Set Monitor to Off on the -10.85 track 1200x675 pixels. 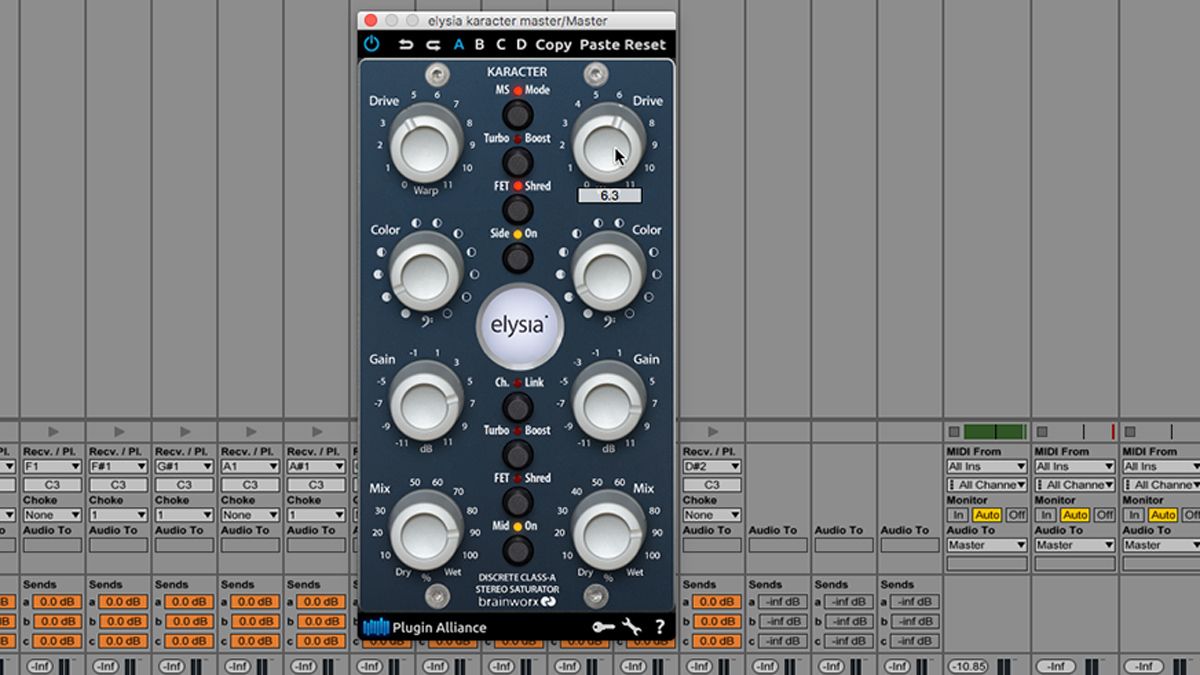1016,515
